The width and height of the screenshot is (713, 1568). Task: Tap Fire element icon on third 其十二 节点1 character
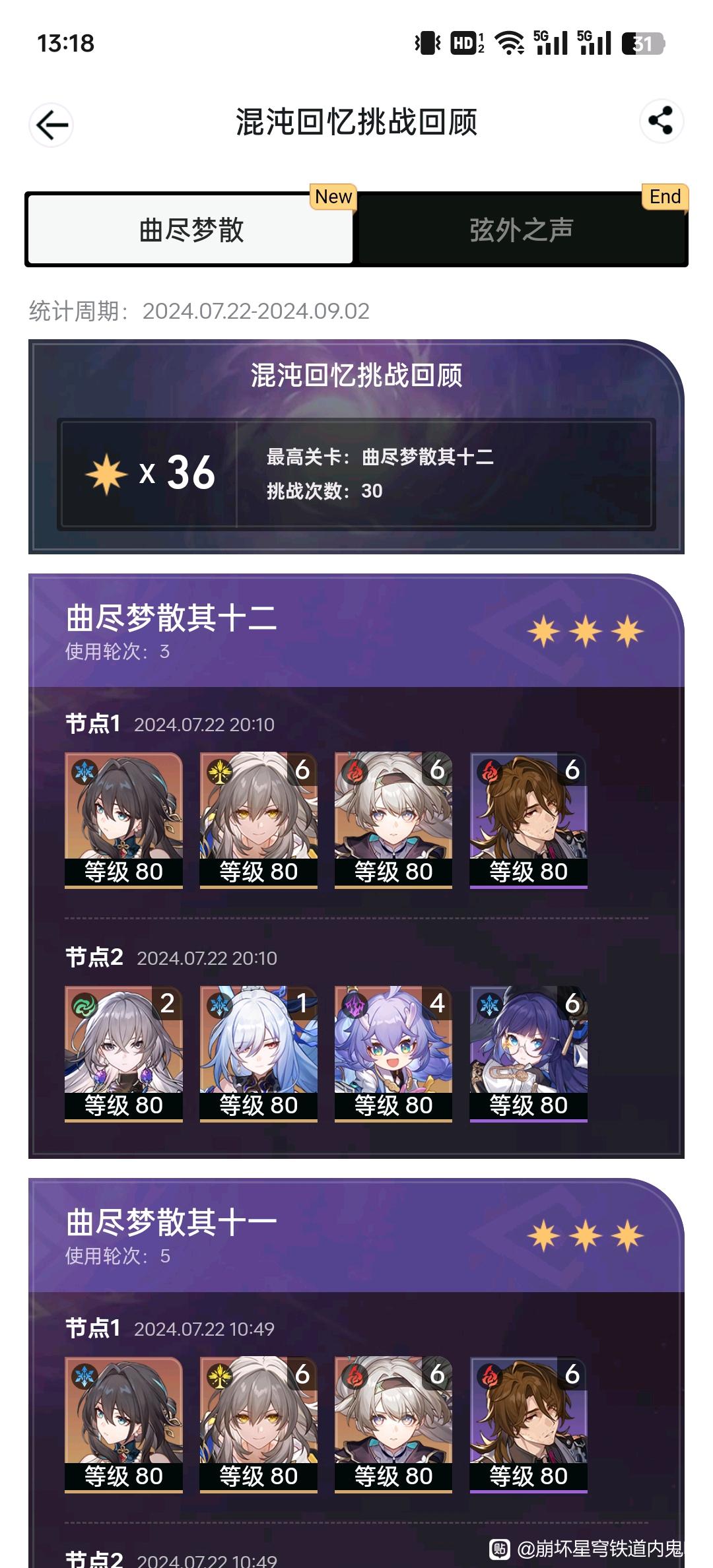pos(355,771)
